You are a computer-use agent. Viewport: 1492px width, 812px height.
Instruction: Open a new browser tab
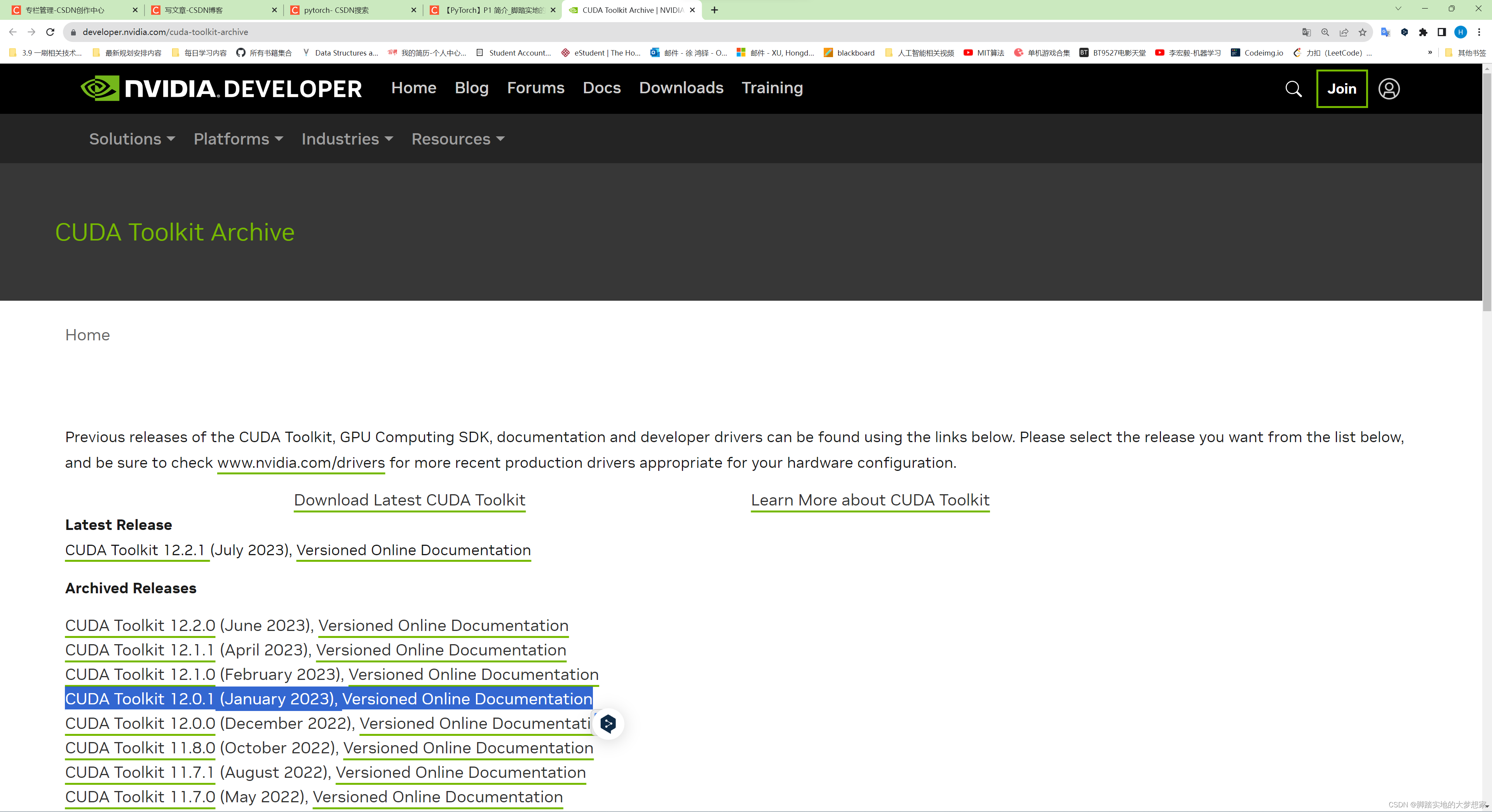click(x=714, y=10)
